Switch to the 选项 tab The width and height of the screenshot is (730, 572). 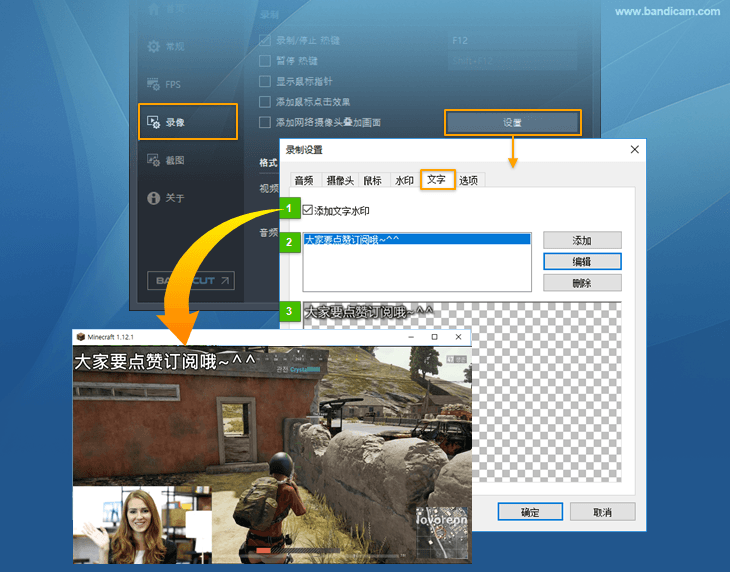(x=468, y=180)
